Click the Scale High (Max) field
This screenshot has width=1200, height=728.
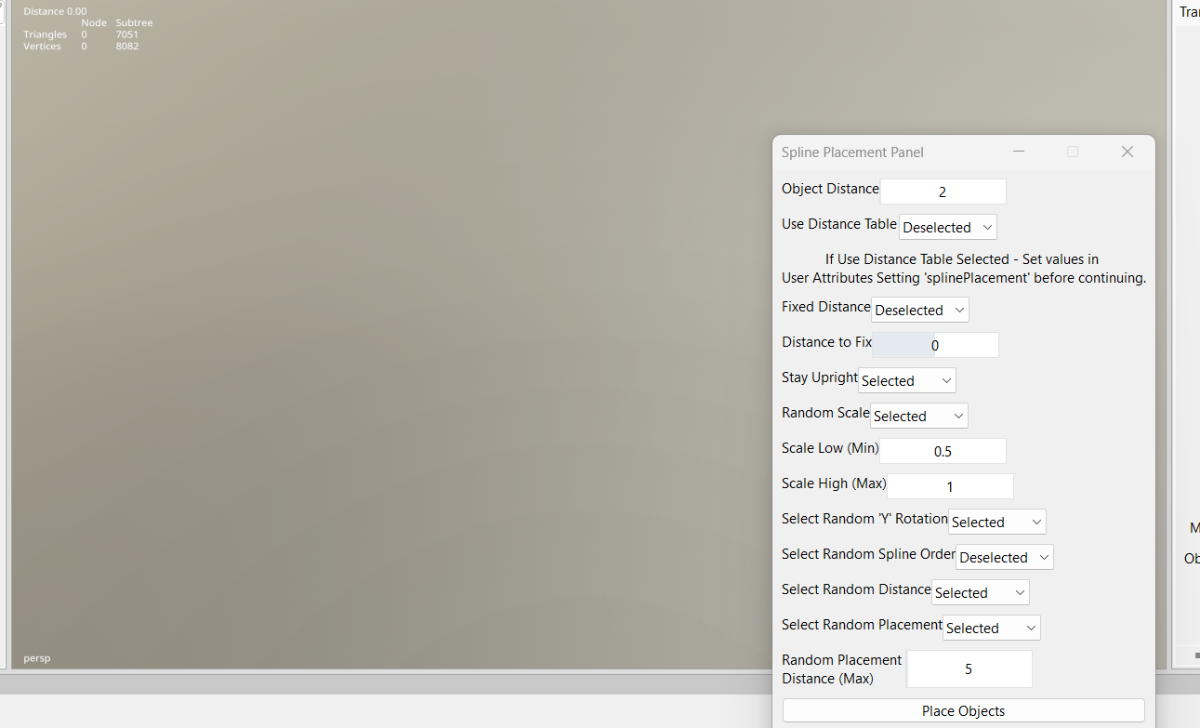[950, 486]
